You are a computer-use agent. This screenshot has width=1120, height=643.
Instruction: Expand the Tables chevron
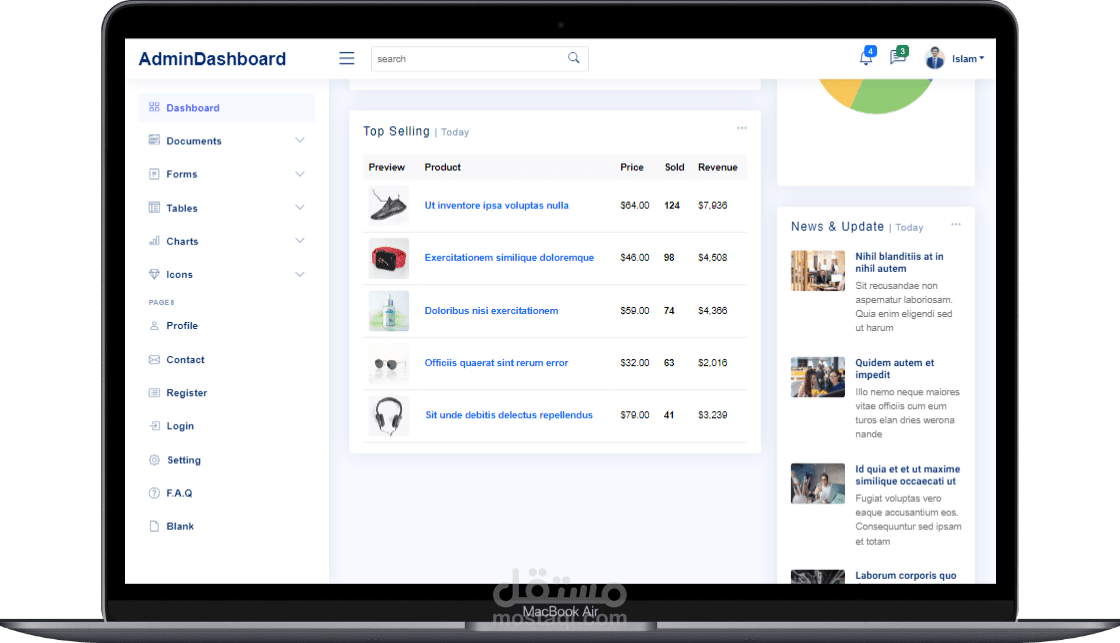299,207
